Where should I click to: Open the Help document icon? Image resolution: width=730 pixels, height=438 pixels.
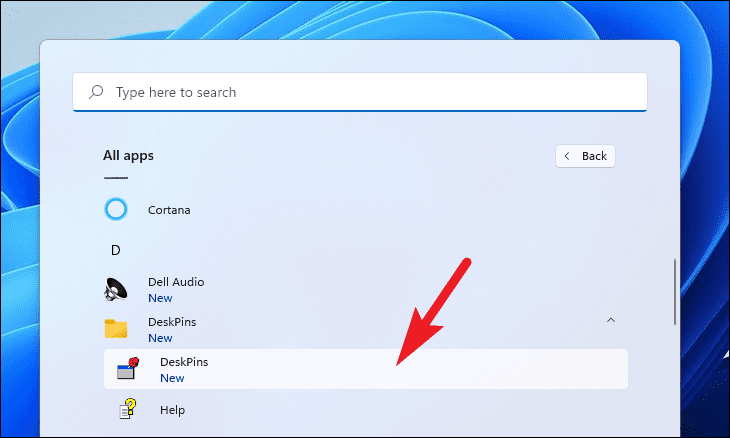[128, 409]
